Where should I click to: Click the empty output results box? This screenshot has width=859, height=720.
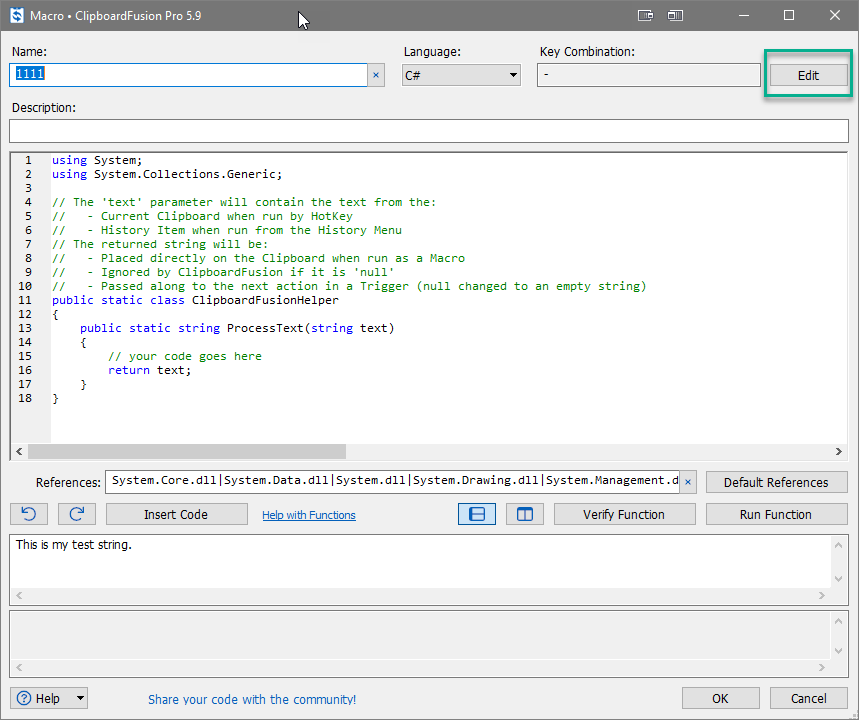[x=421, y=636]
